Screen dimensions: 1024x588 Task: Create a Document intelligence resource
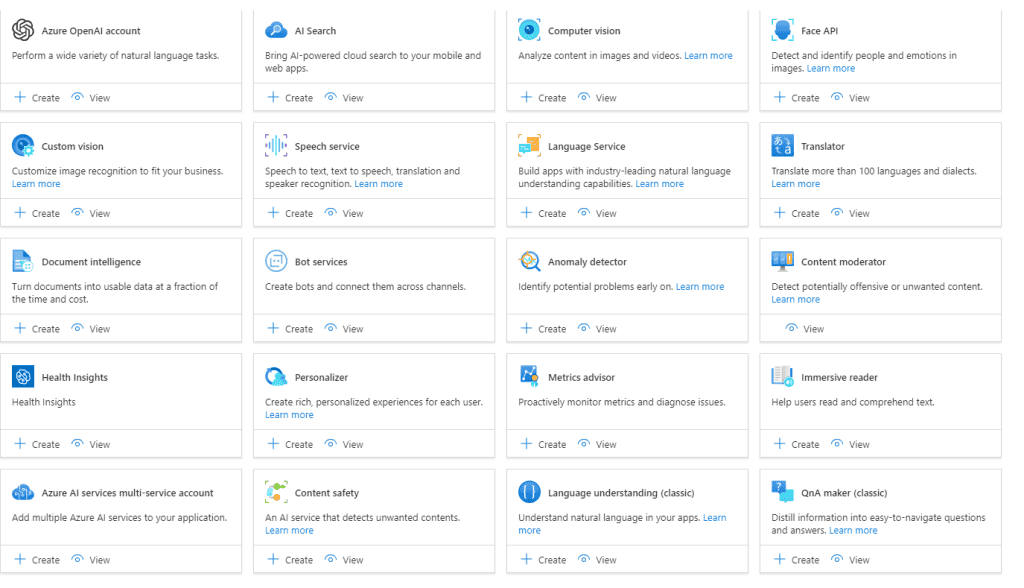37,329
